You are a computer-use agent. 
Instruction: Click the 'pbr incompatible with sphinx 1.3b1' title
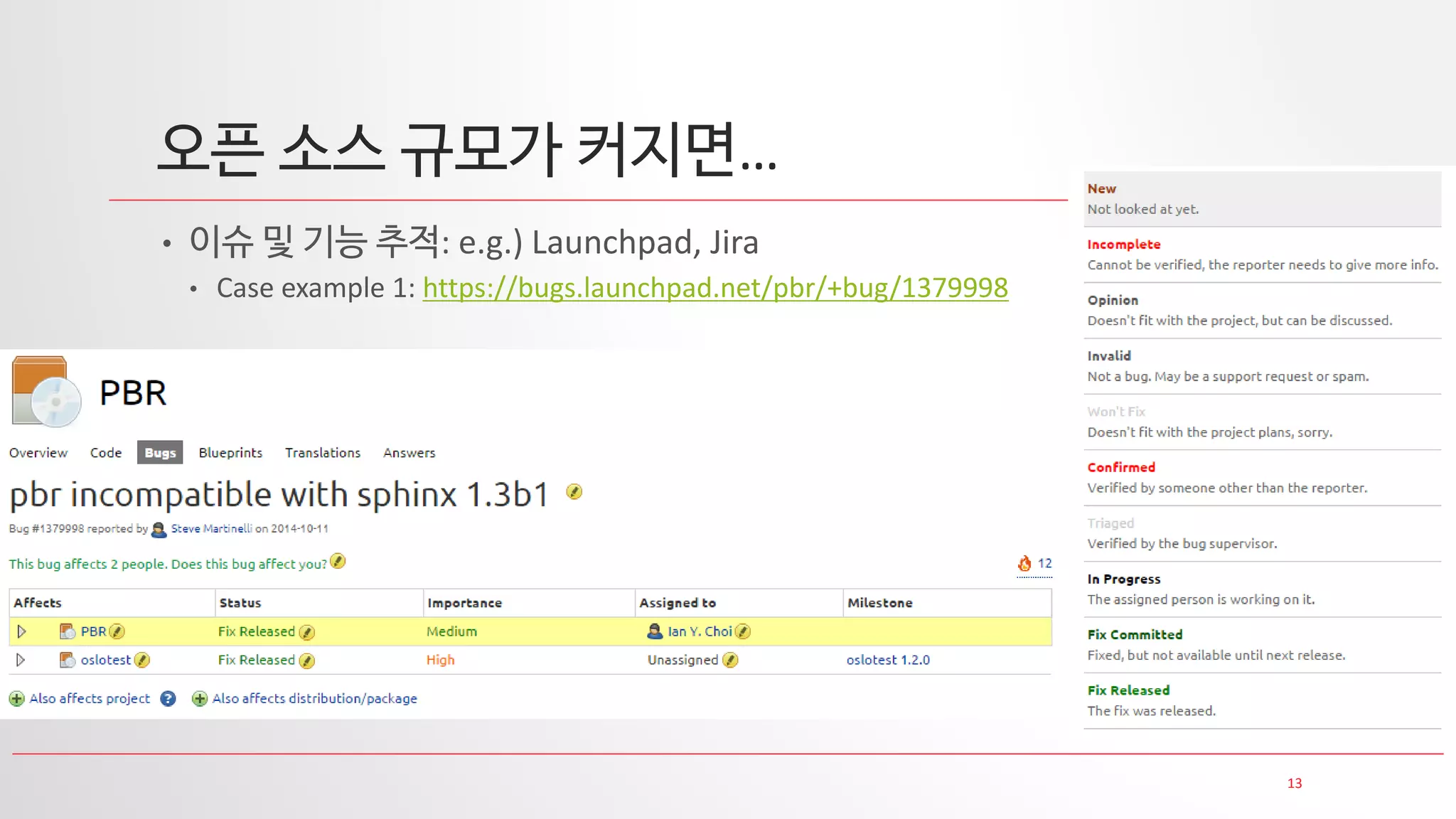tap(279, 494)
